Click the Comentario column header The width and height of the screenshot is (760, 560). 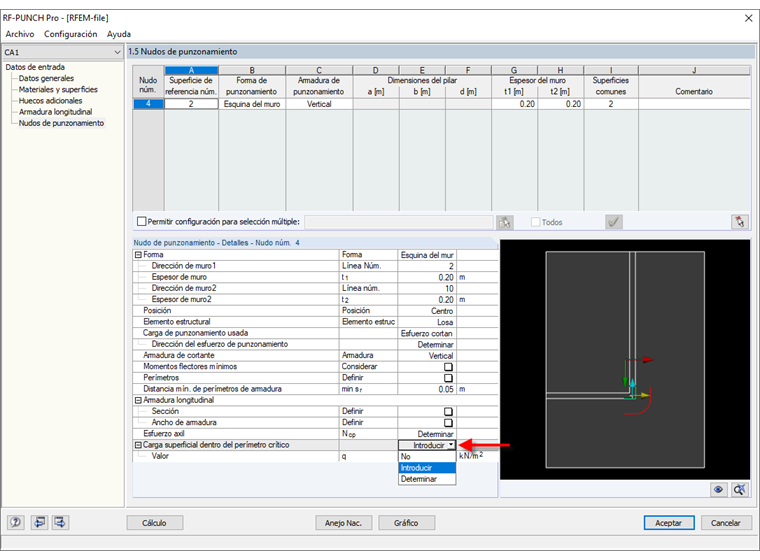tap(694, 91)
